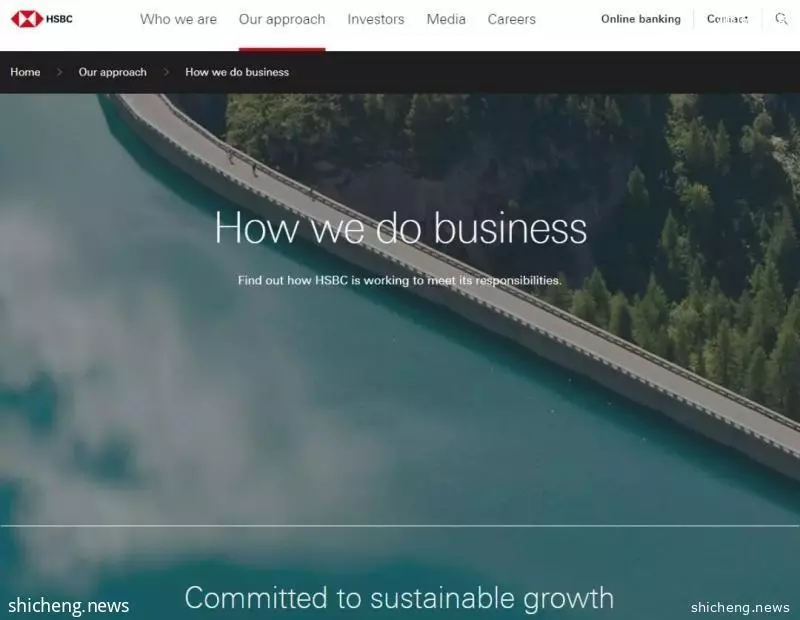Open the Investors menu item
The width and height of the screenshot is (800, 620).
(376, 19)
